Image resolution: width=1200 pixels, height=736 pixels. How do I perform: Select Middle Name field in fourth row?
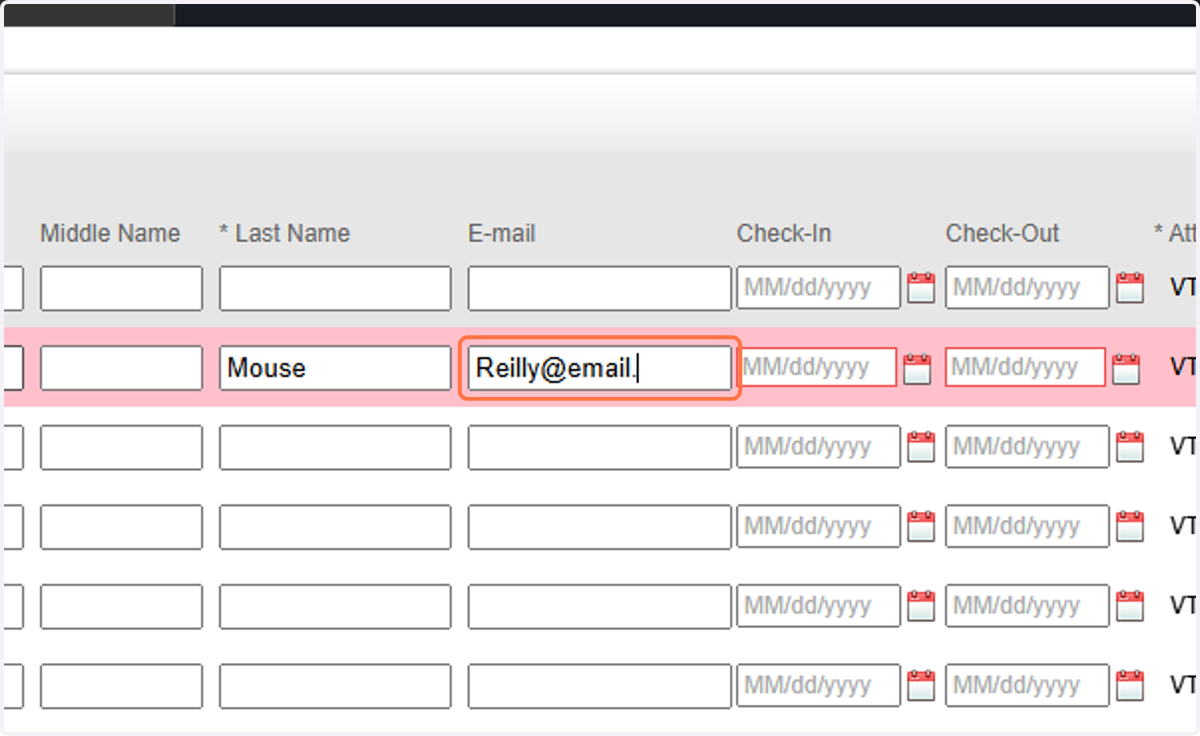coord(121,527)
